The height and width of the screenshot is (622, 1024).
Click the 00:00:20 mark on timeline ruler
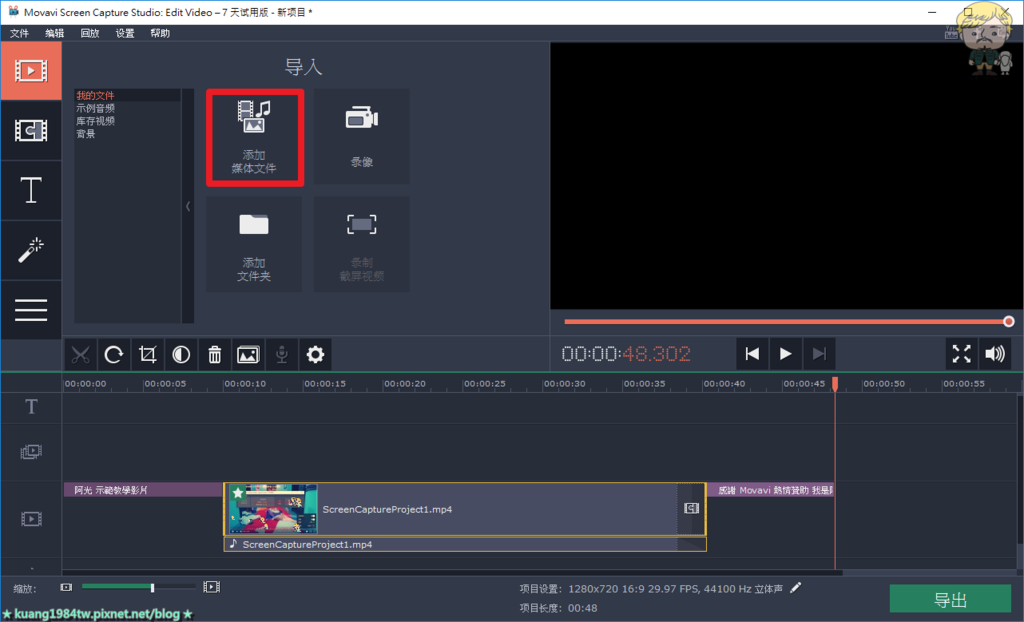(404, 384)
